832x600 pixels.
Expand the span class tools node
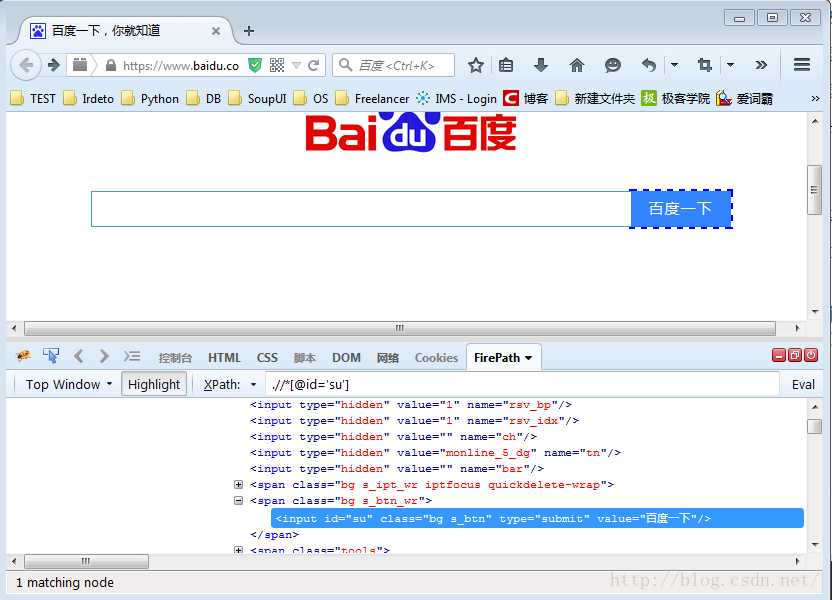click(238, 550)
